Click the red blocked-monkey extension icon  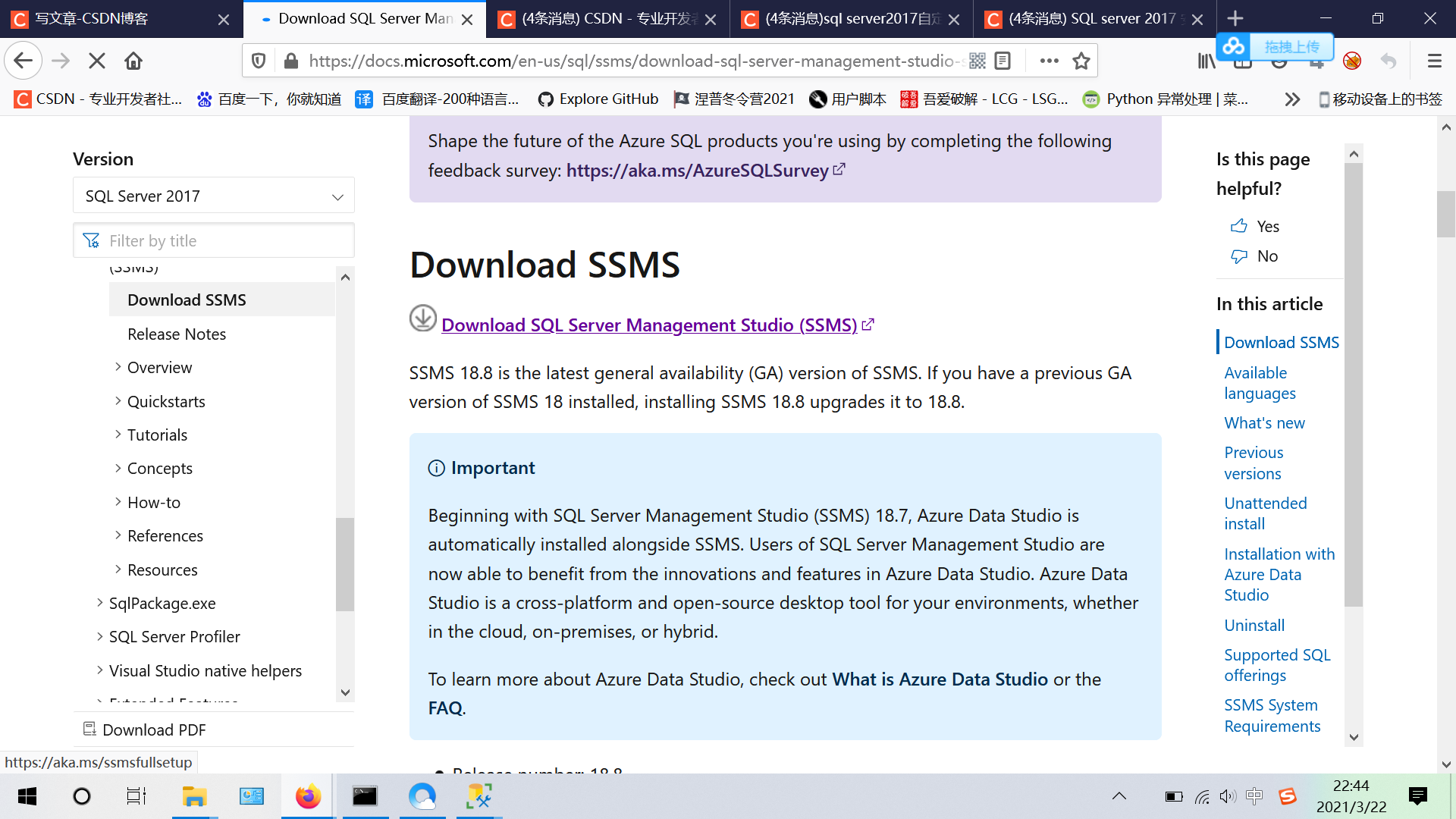pyautogui.click(x=1352, y=61)
